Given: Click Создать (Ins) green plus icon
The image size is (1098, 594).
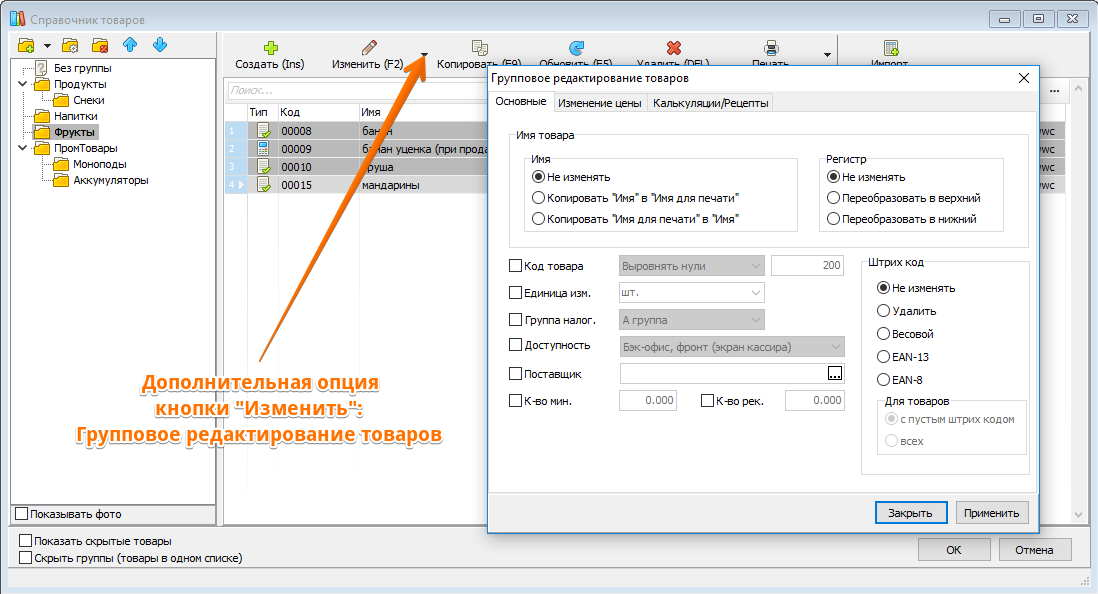Looking at the screenshot, I should click(x=270, y=48).
